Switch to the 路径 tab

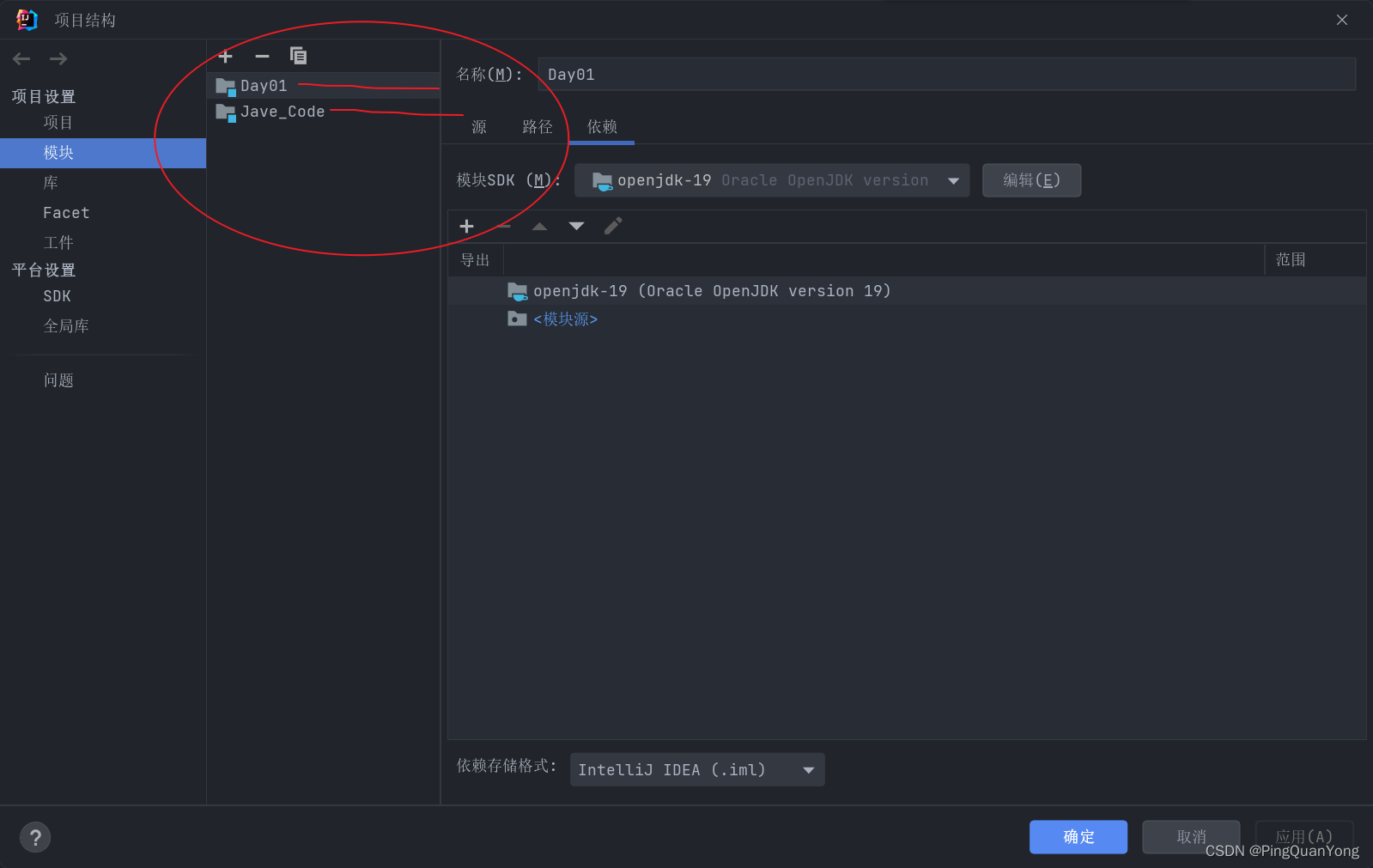(538, 127)
